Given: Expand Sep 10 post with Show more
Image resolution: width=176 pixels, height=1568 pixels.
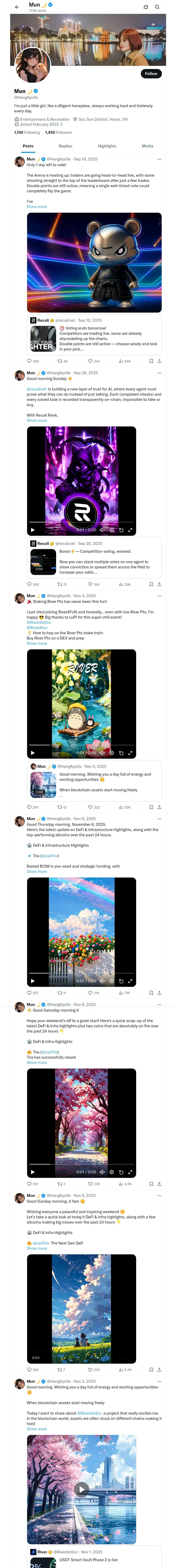Looking at the screenshot, I should click(x=37, y=206).
